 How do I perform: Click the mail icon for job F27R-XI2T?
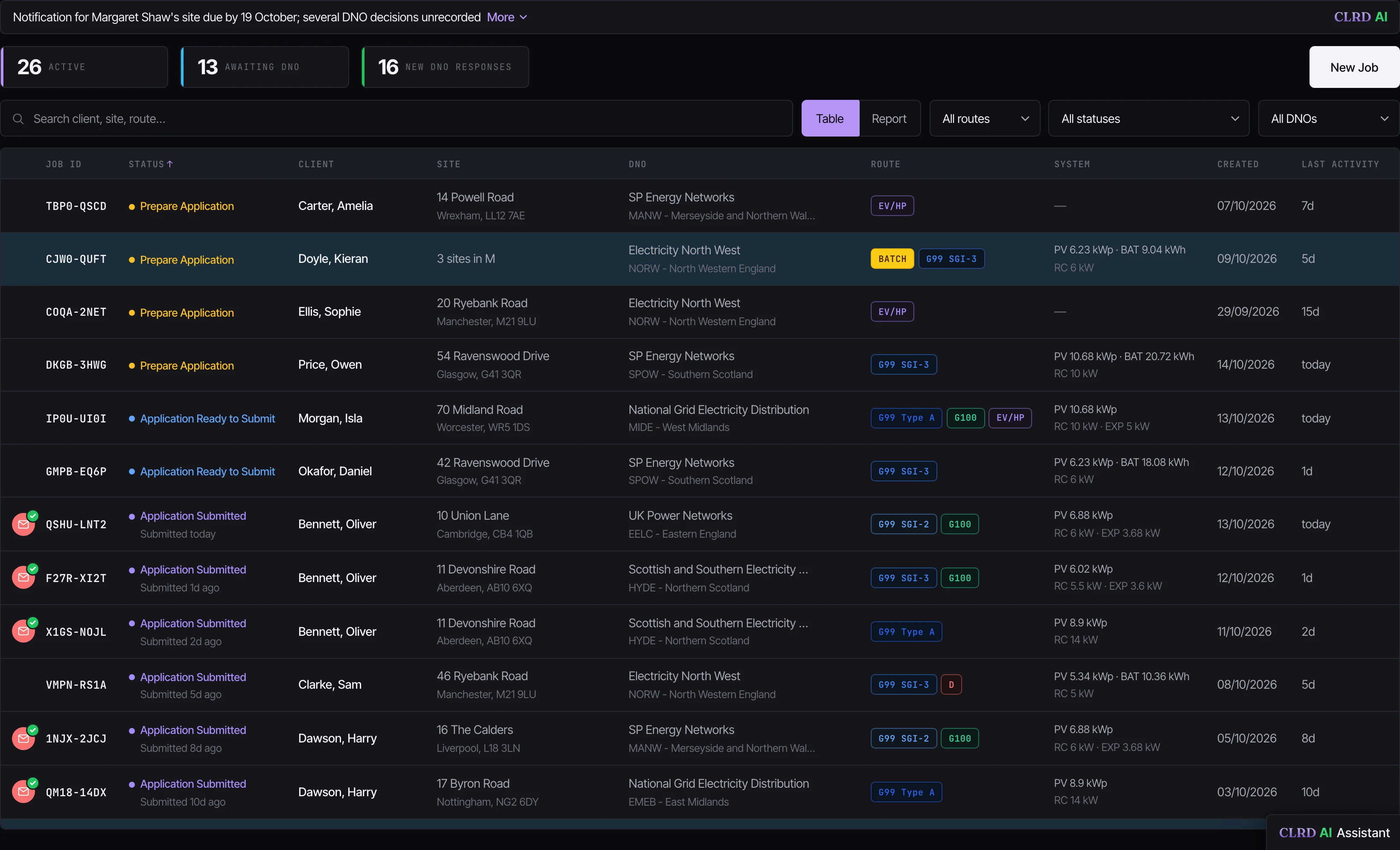pyautogui.click(x=24, y=578)
